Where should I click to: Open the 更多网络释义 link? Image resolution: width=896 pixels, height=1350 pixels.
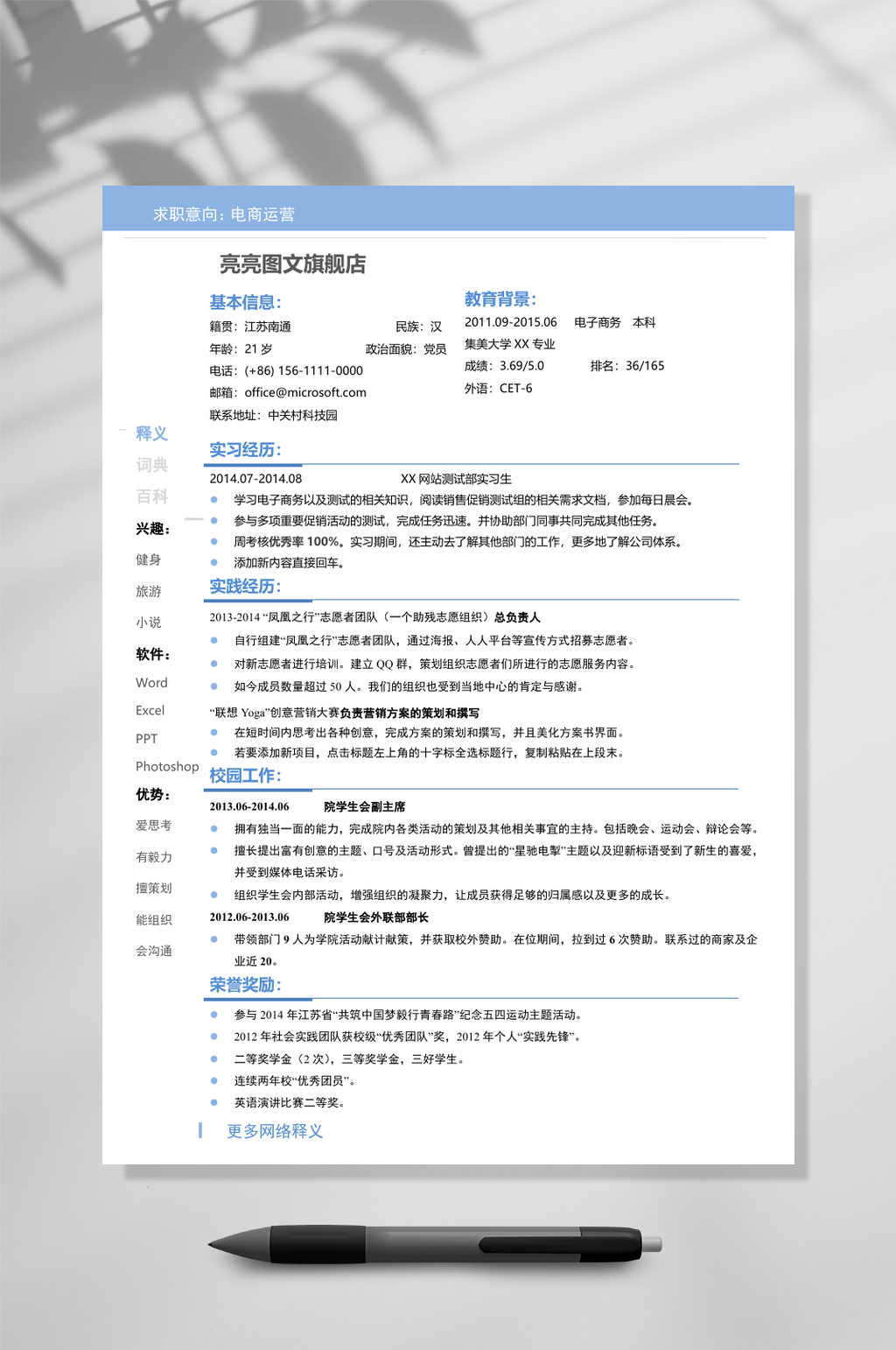point(275,1131)
